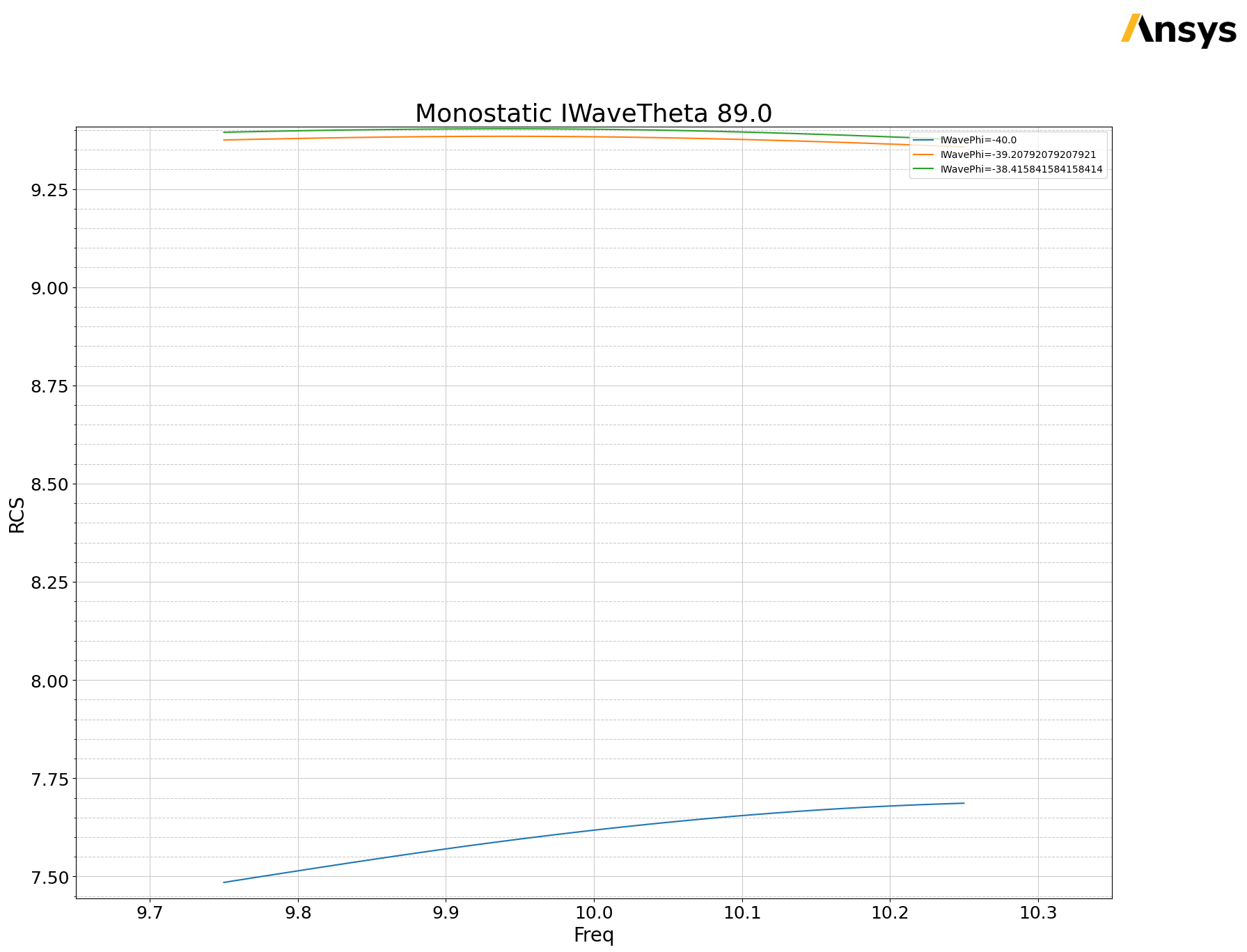The width and height of the screenshot is (1247, 952).
Task: Click the 10.3 tick on Freq axis
Action: click(1037, 912)
